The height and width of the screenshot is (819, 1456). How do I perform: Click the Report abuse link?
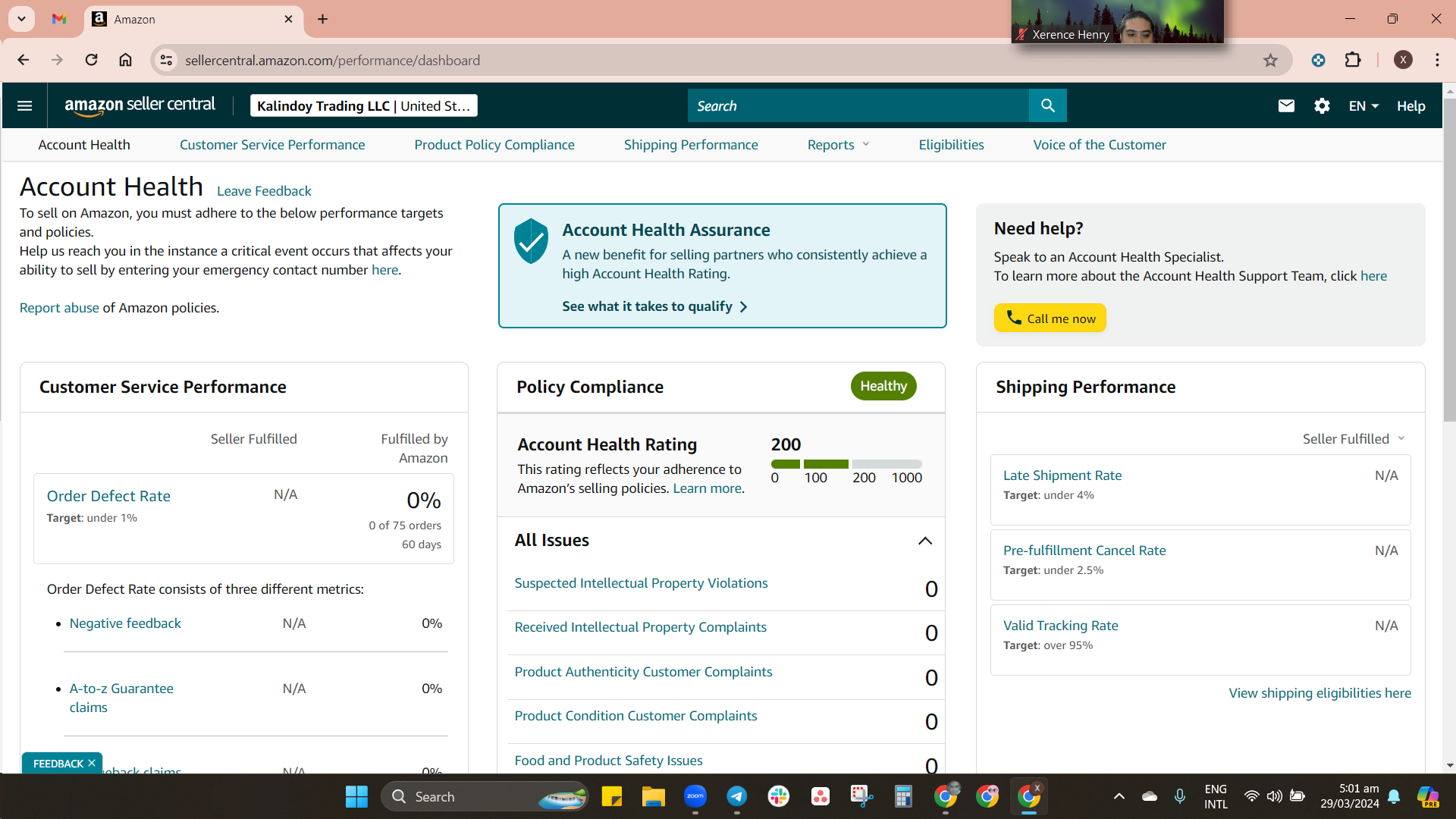pyautogui.click(x=59, y=308)
